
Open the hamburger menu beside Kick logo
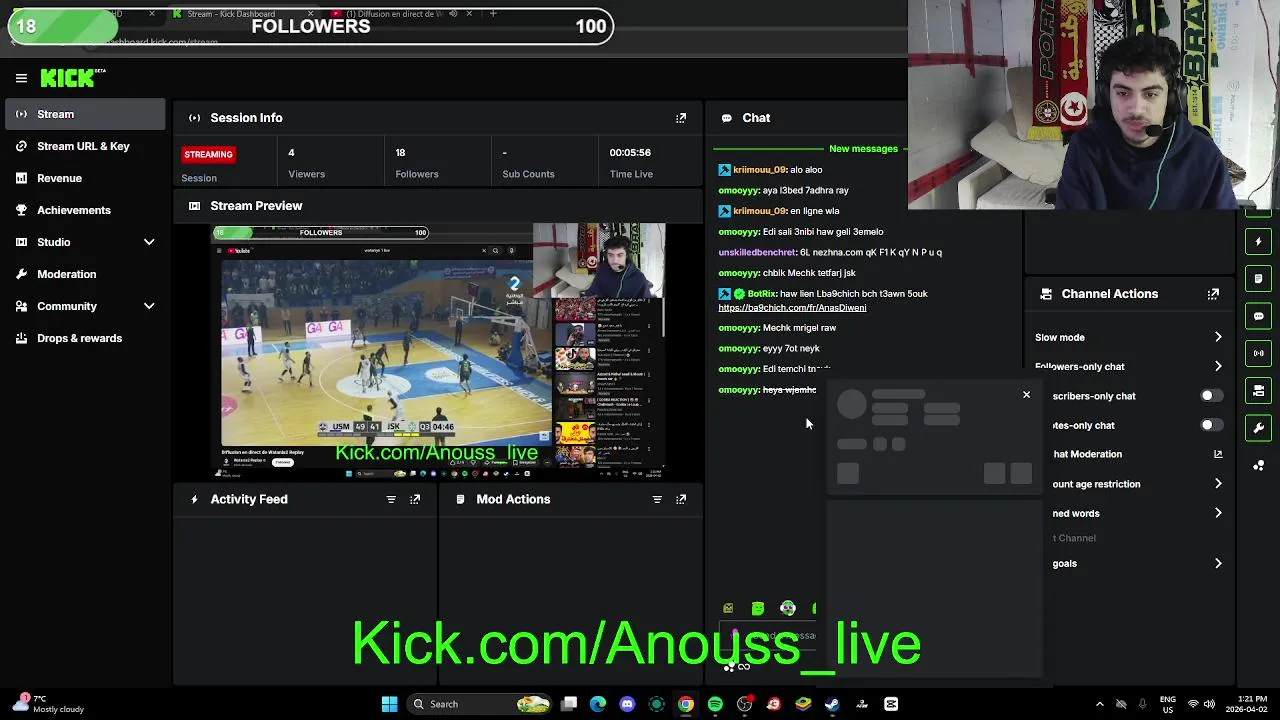[21, 78]
